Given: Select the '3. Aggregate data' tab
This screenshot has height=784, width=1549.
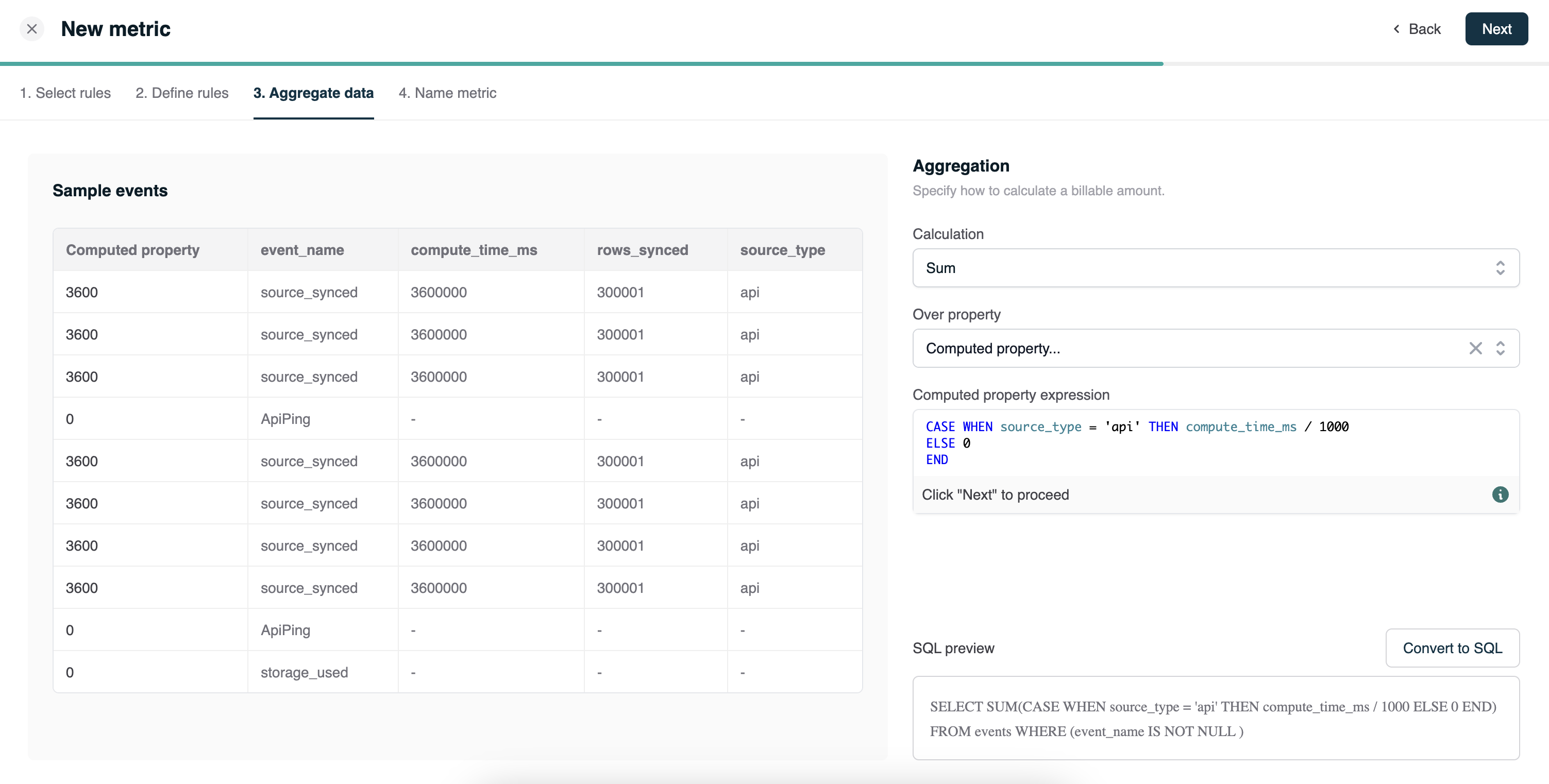Looking at the screenshot, I should click(313, 92).
